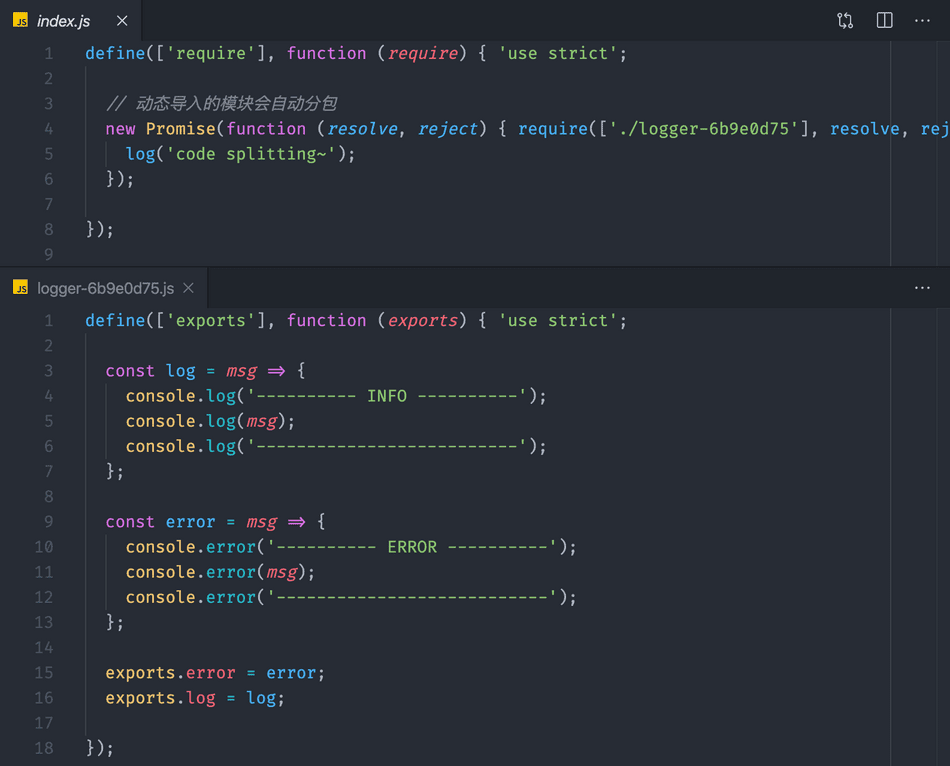Click line number 18 in logger file gutter
This screenshot has height=766, width=950.
[x=44, y=748]
